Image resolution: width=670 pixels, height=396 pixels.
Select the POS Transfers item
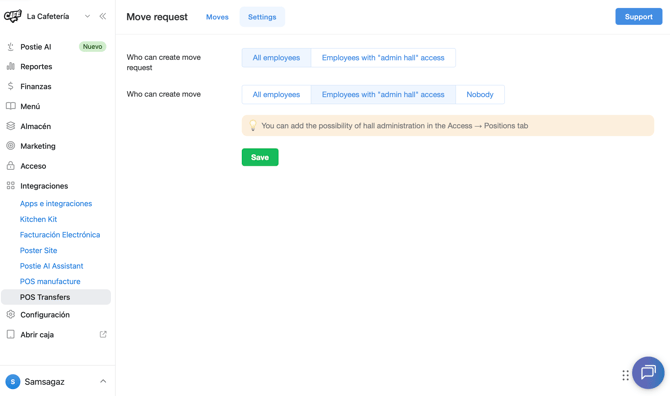click(56, 297)
